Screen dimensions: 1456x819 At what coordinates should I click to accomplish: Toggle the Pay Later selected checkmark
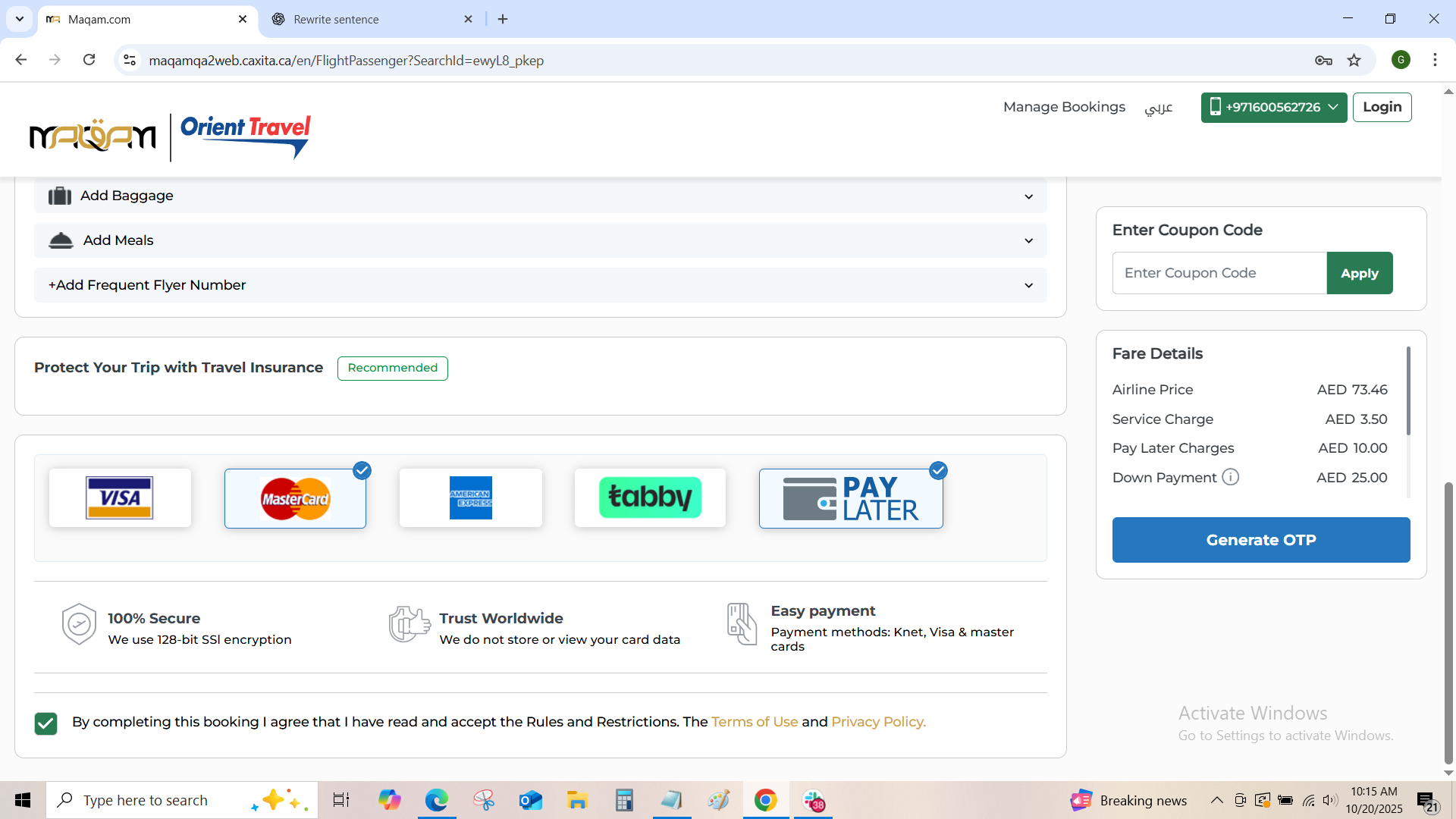(x=938, y=471)
